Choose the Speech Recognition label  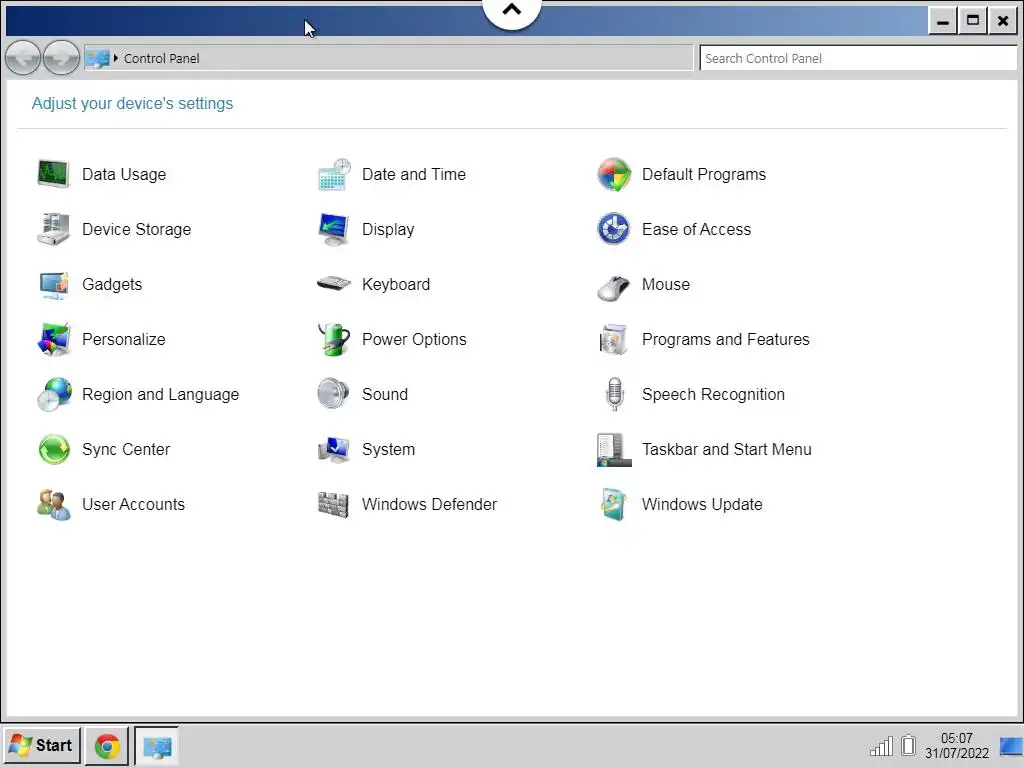713,394
